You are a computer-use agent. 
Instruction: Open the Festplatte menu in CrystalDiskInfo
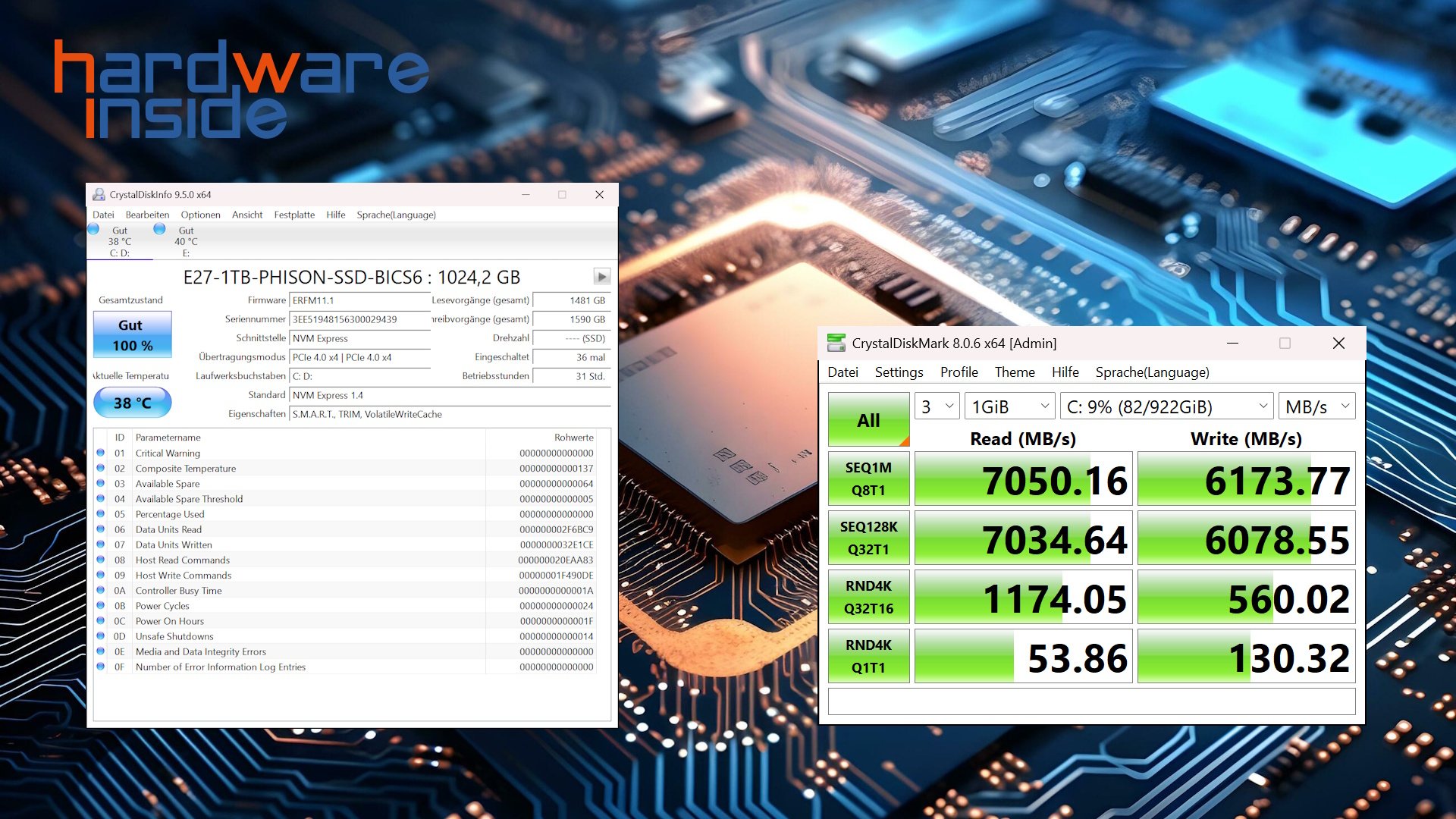[294, 215]
